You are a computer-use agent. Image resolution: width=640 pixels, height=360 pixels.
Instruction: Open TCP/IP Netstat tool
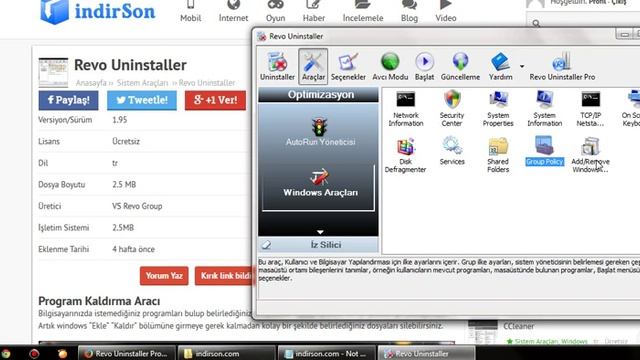(590, 109)
